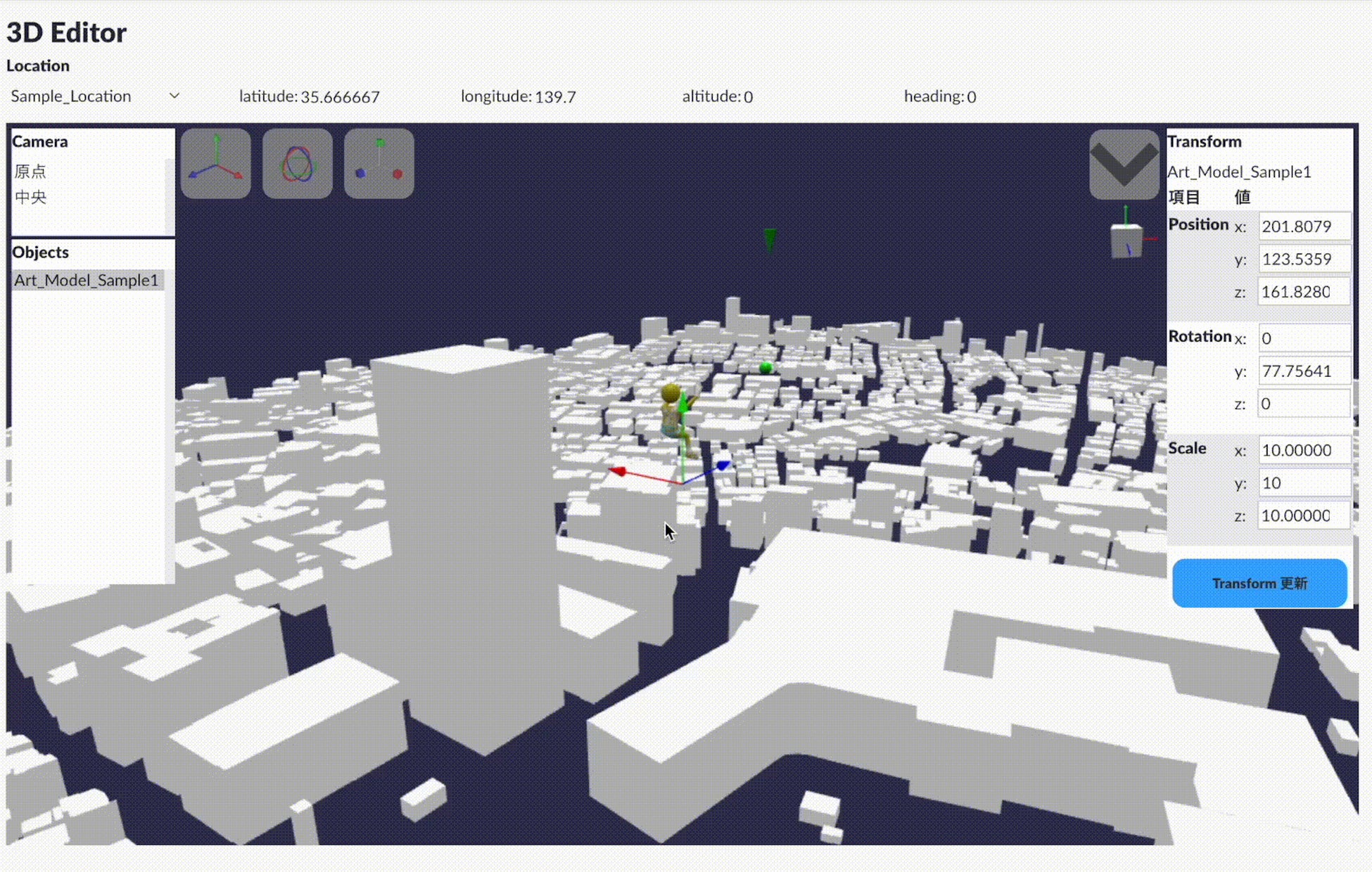Open the Sample_Location dropdown
1372x872 pixels.
[x=95, y=96]
